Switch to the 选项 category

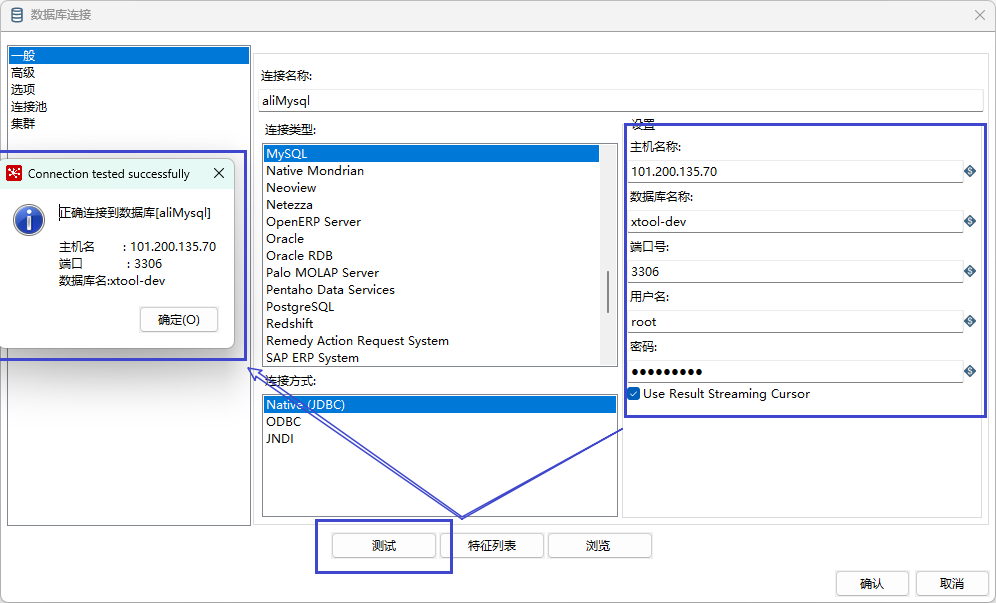pyautogui.click(x=23, y=89)
